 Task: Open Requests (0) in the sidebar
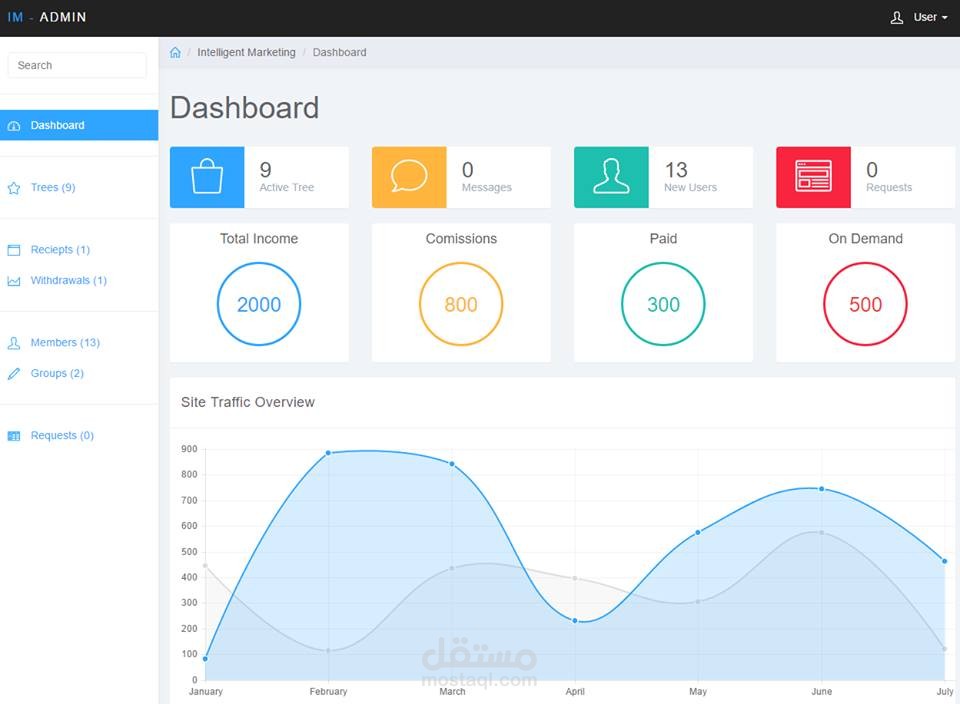62,435
